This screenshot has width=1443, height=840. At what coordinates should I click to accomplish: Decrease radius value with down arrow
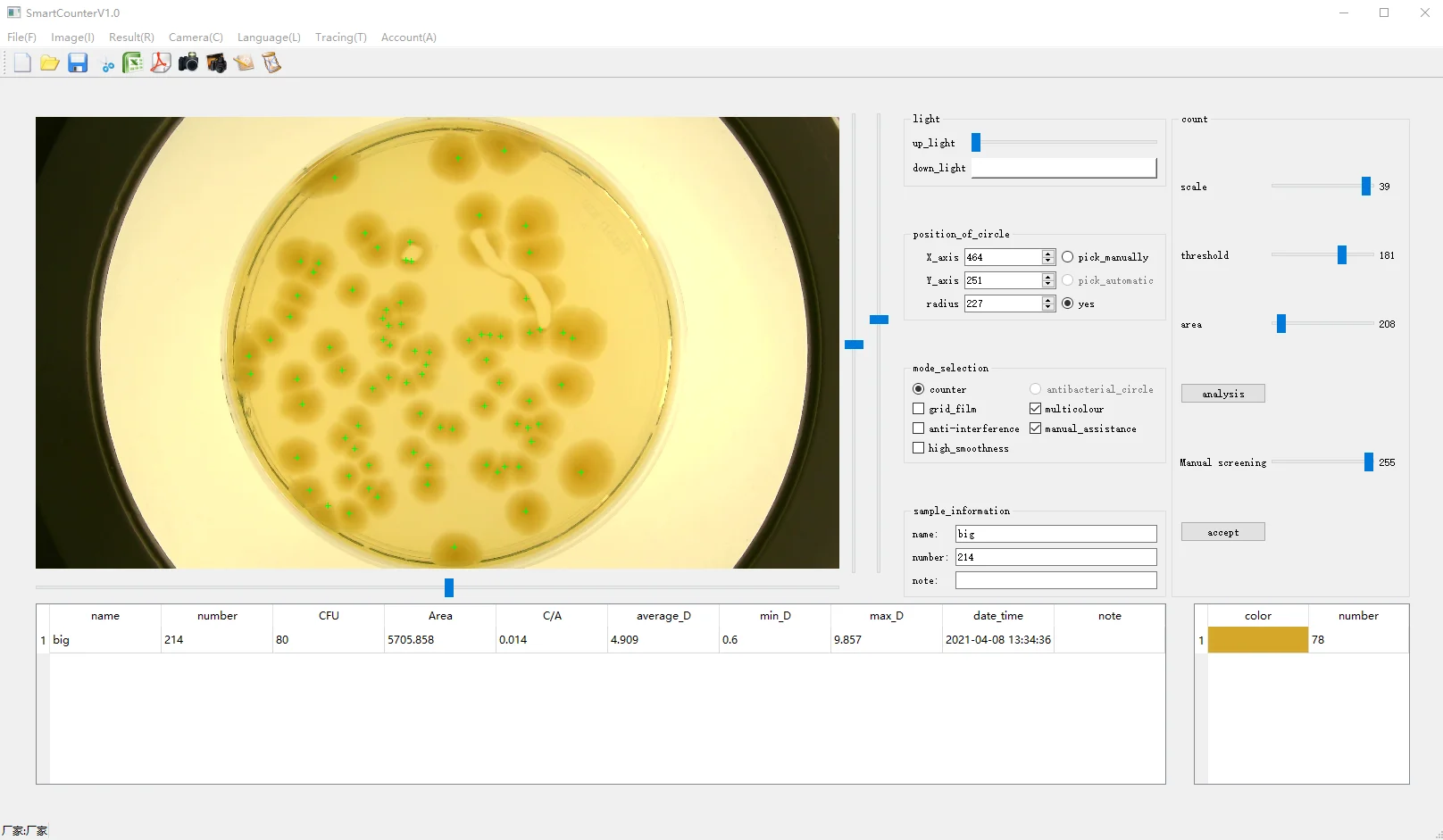tap(1048, 307)
